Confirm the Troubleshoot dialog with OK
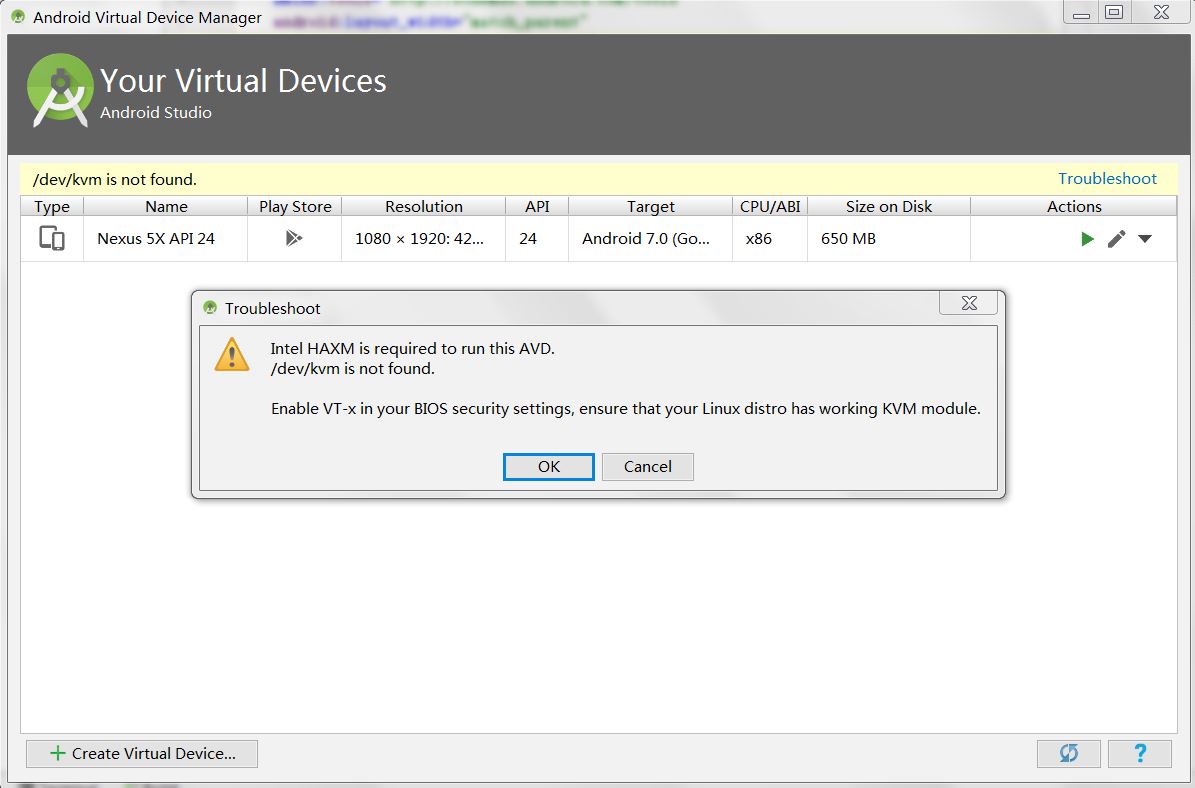1195x788 pixels. click(x=549, y=466)
